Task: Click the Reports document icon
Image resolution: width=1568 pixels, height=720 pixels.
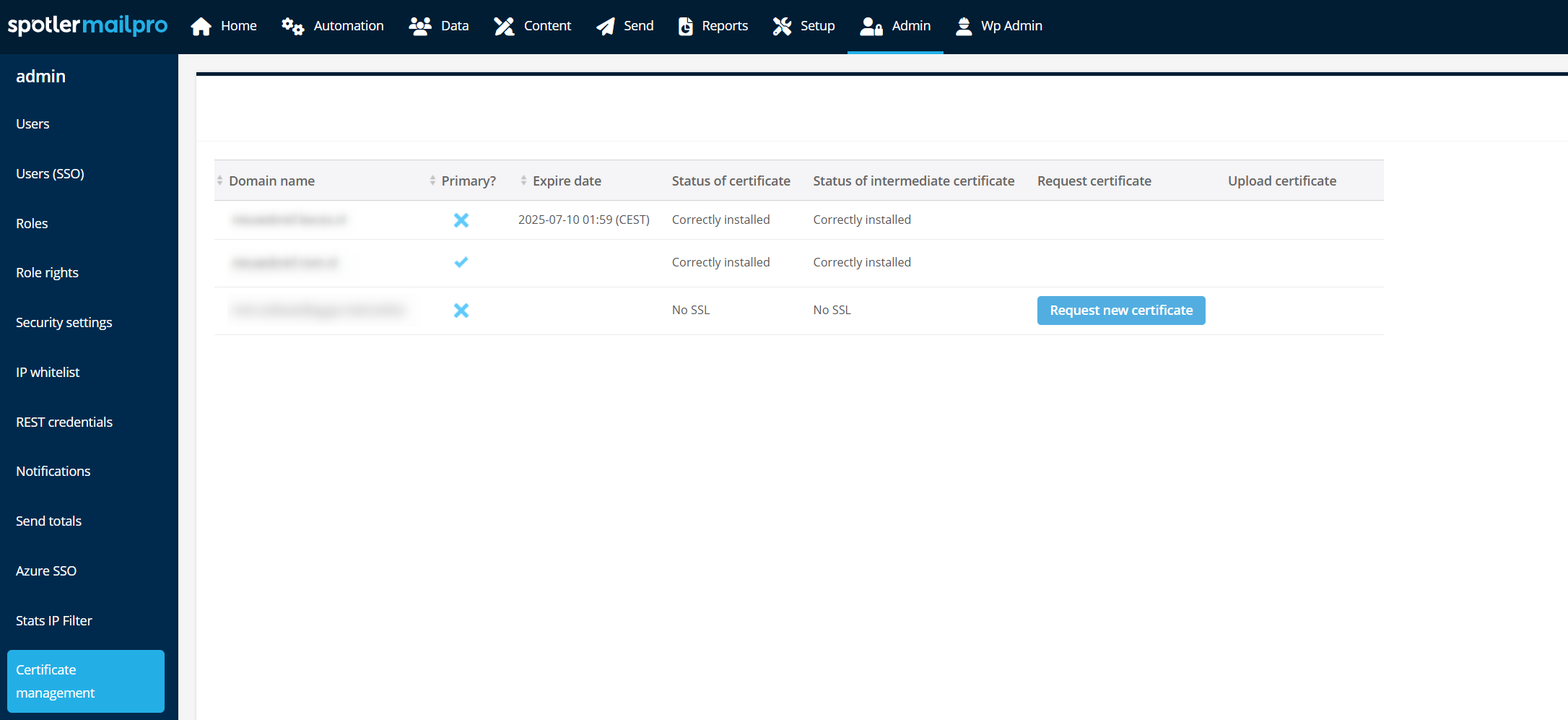Action: pyautogui.click(x=685, y=27)
